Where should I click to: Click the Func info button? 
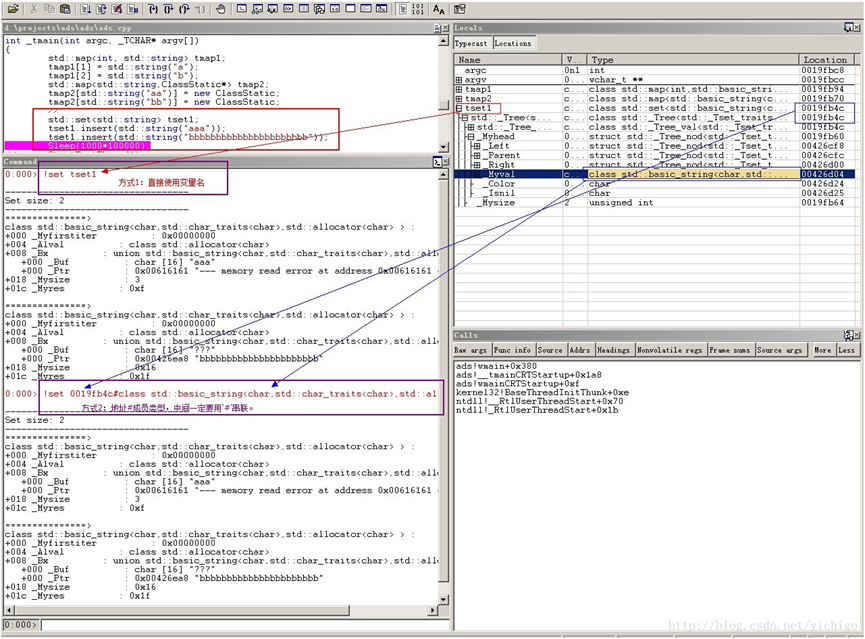click(512, 351)
